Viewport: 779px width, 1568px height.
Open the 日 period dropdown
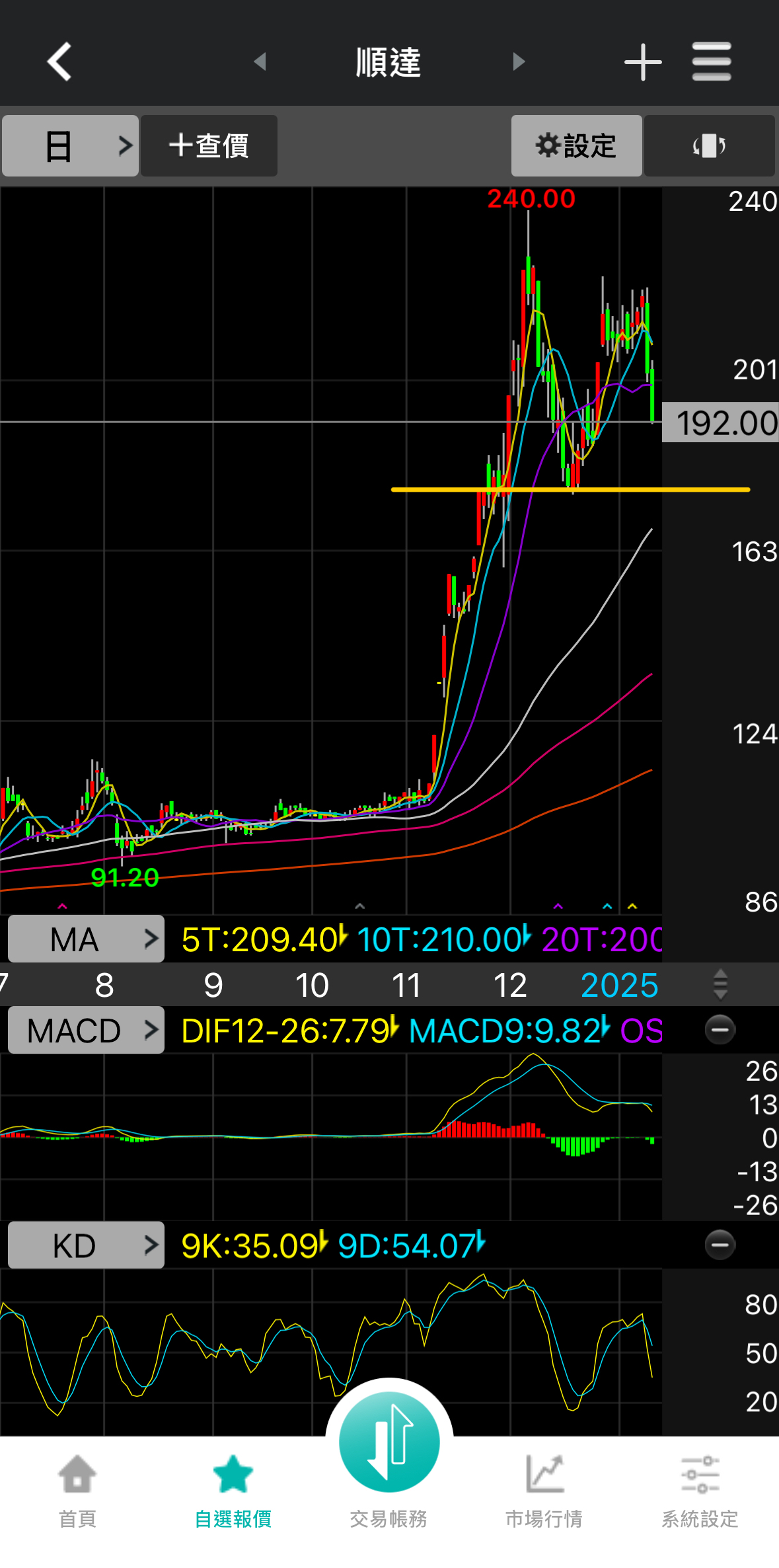click(70, 145)
